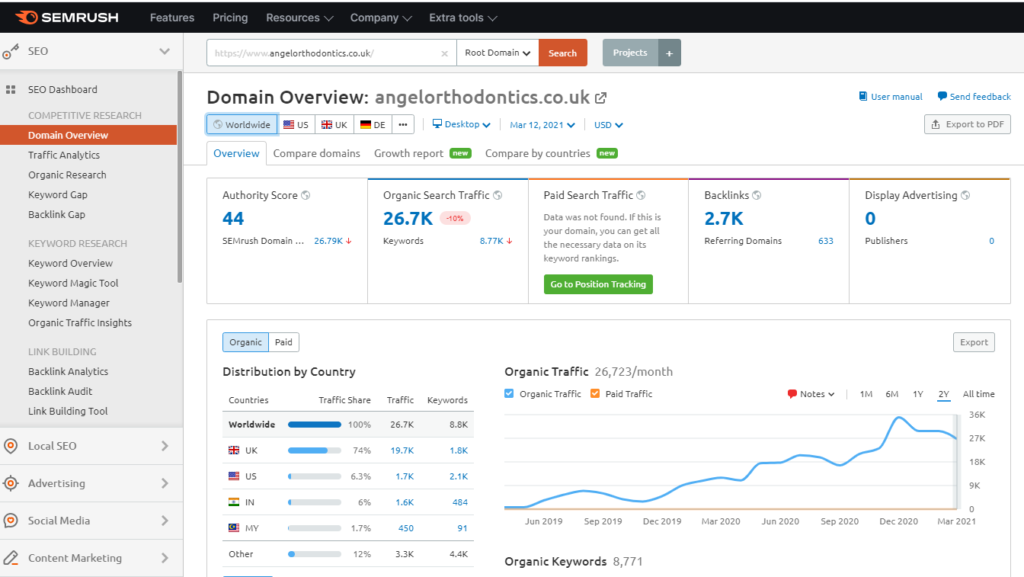Expand the Local SEO section arrow

[165, 446]
